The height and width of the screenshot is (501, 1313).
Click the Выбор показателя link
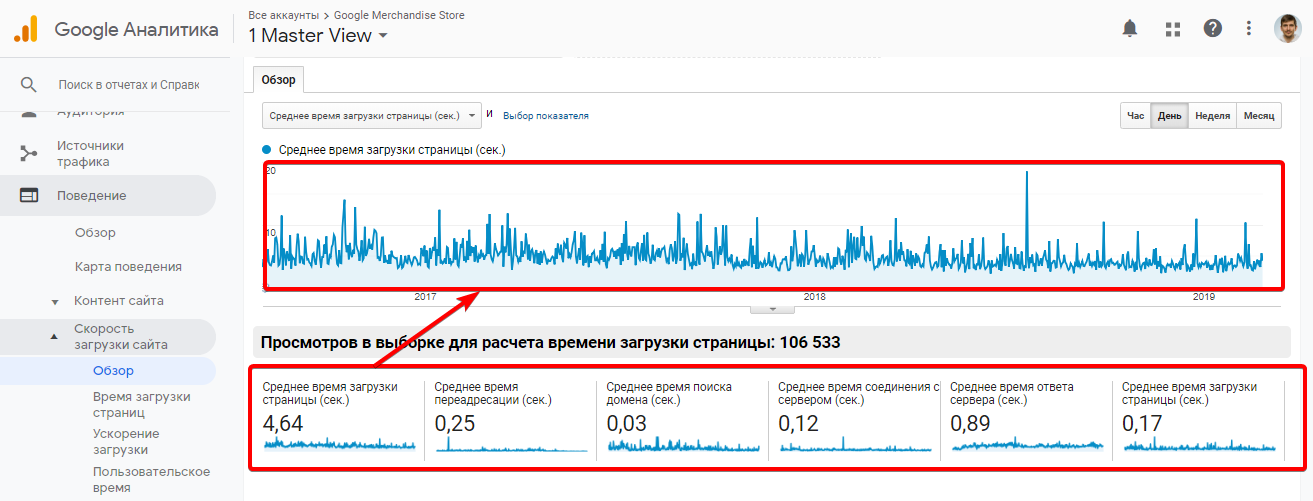coord(546,116)
